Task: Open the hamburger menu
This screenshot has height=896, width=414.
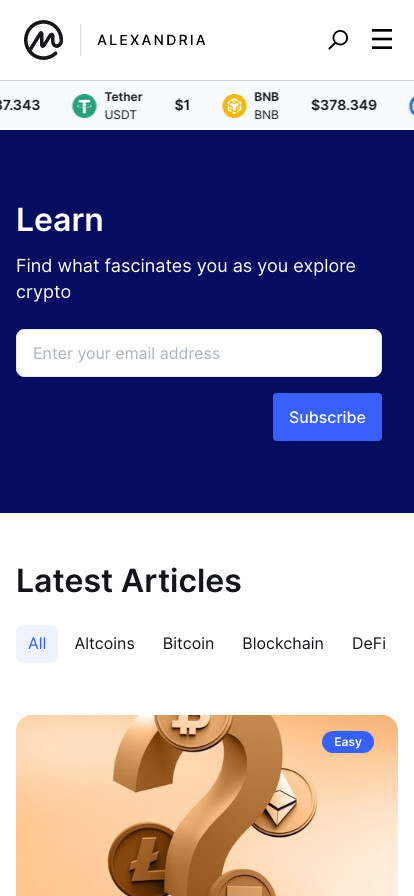Action: (x=382, y=39)
